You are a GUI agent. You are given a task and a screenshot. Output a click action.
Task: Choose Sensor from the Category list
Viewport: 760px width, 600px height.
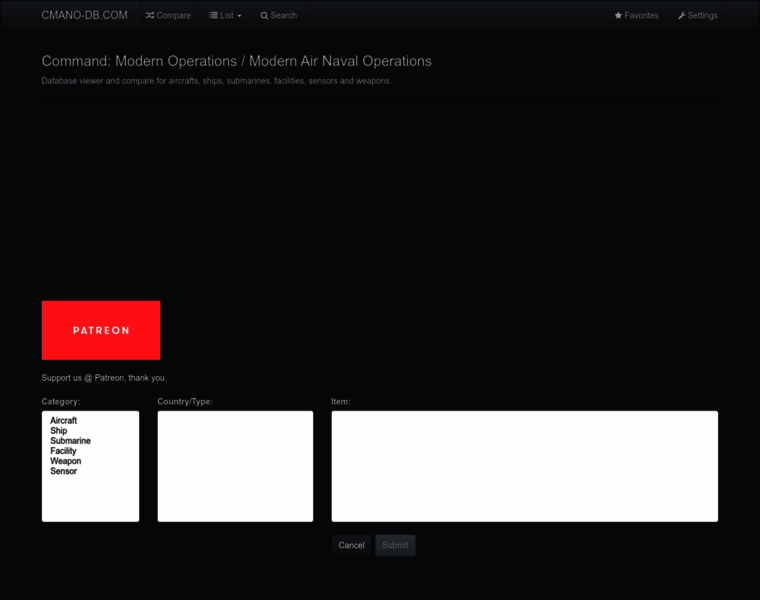pyautogui.click(x=64, y=471)
